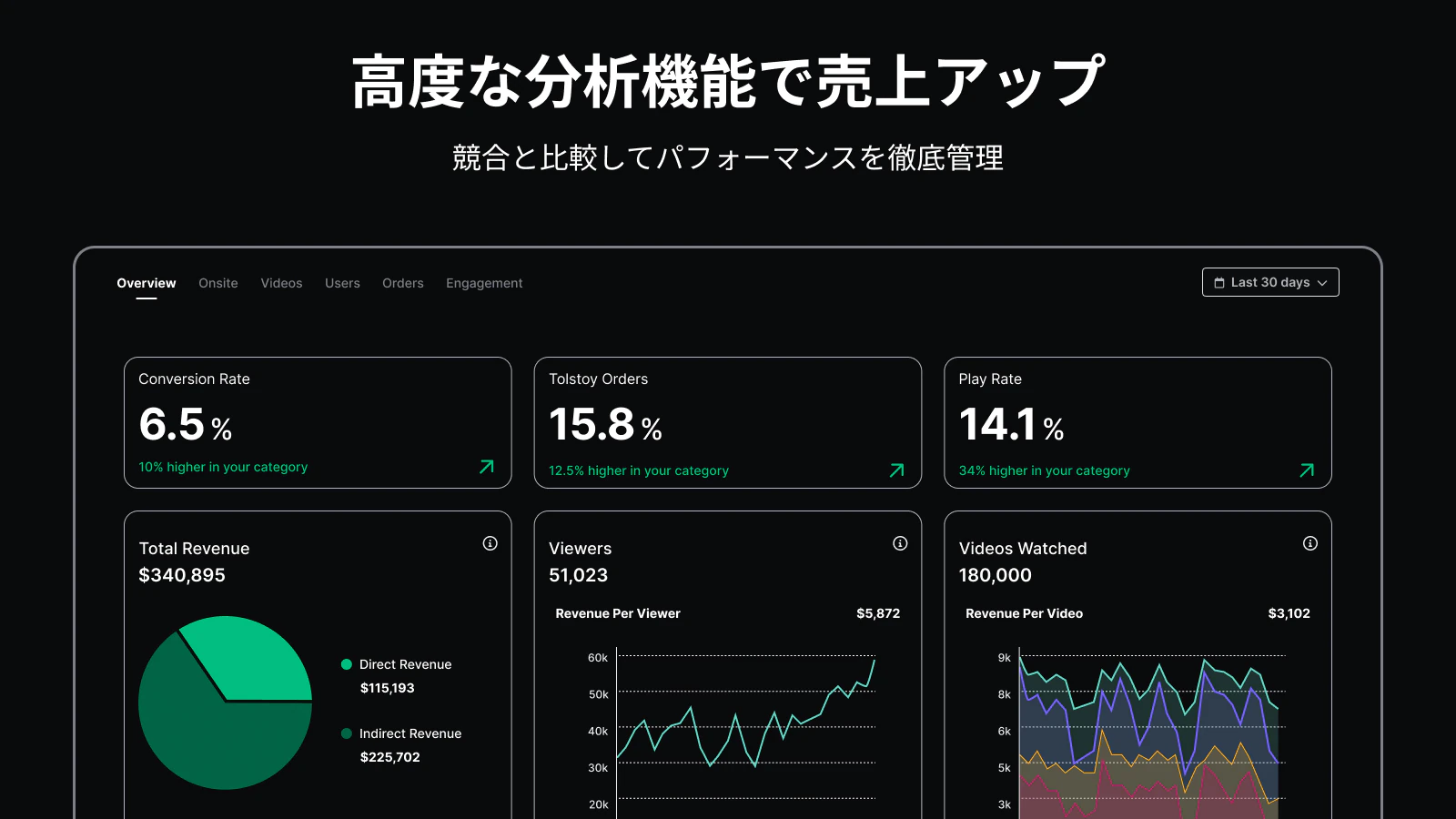
Task: Click the Conversion Rate card title
Action: 194,379
